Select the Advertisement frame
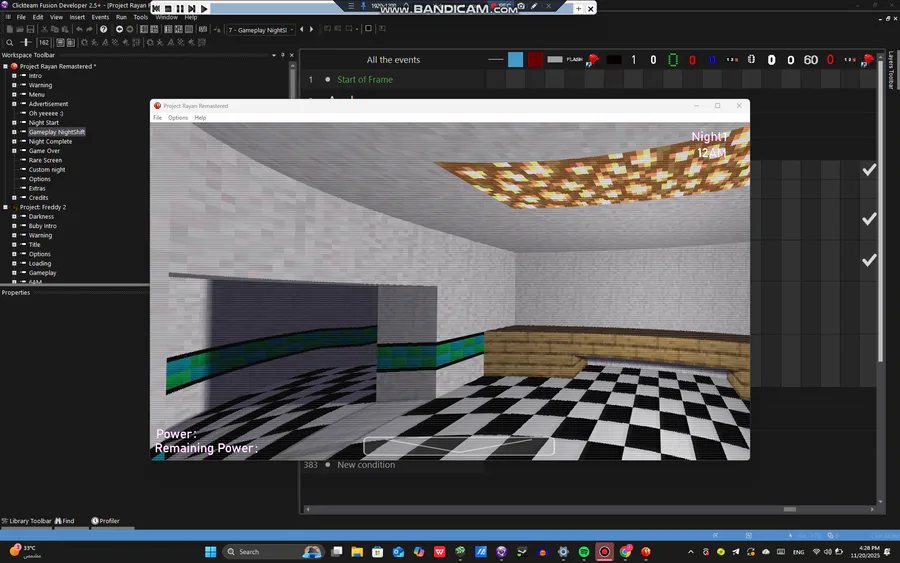This screenshot has width=900, height=563. 48,104
